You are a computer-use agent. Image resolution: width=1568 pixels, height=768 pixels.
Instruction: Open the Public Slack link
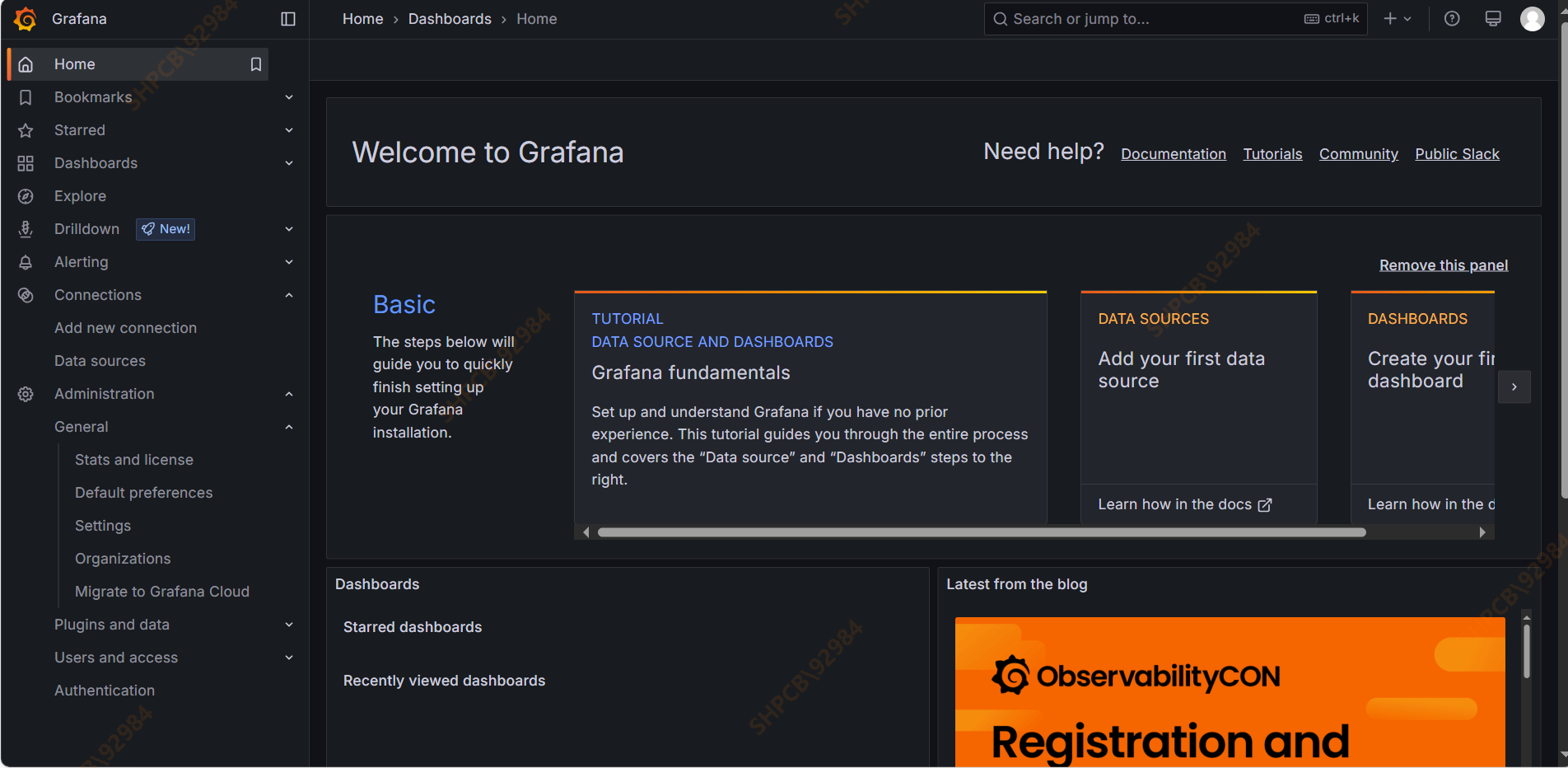coord(1457,154)
